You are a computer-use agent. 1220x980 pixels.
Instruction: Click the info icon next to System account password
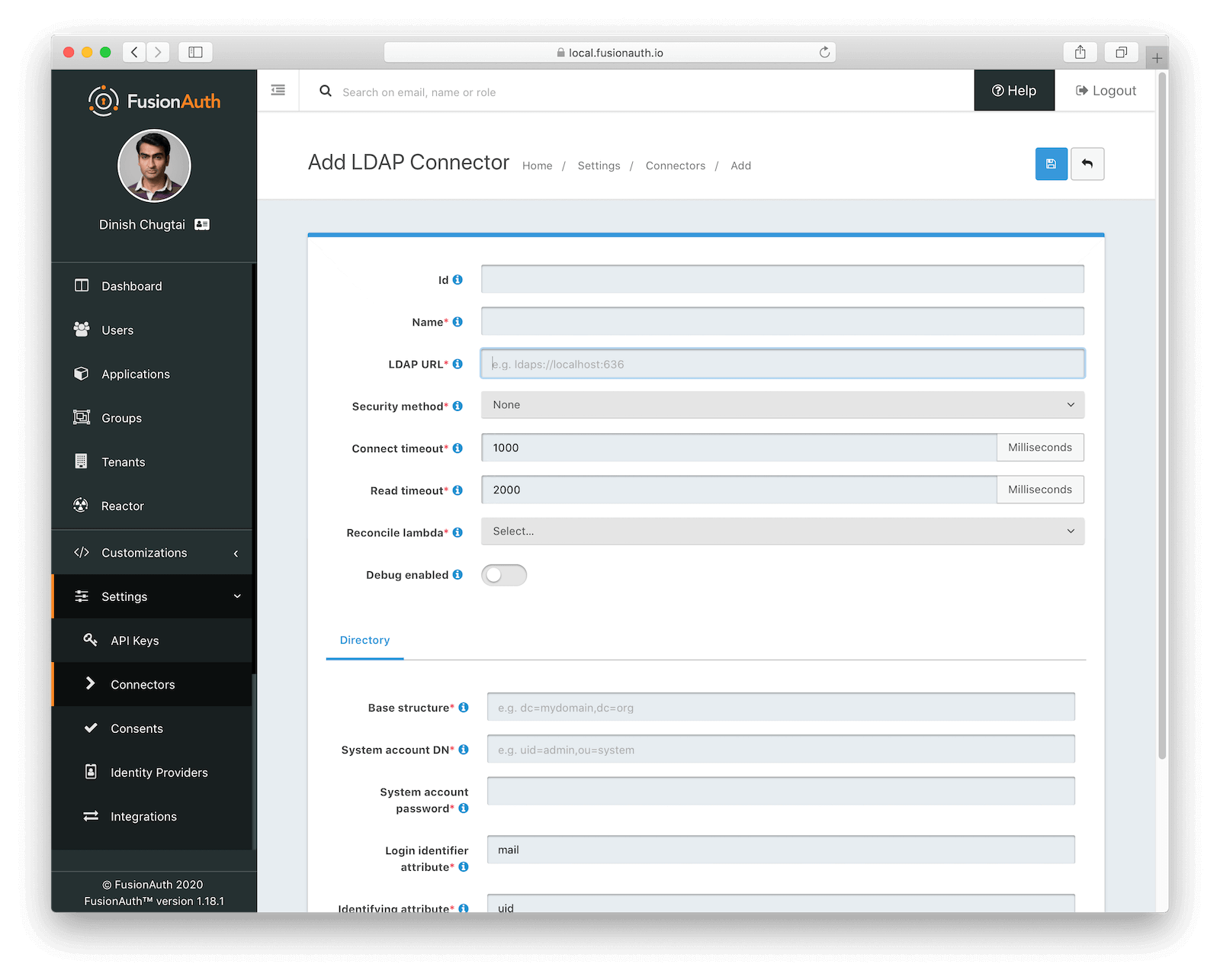tap(464, 808)
